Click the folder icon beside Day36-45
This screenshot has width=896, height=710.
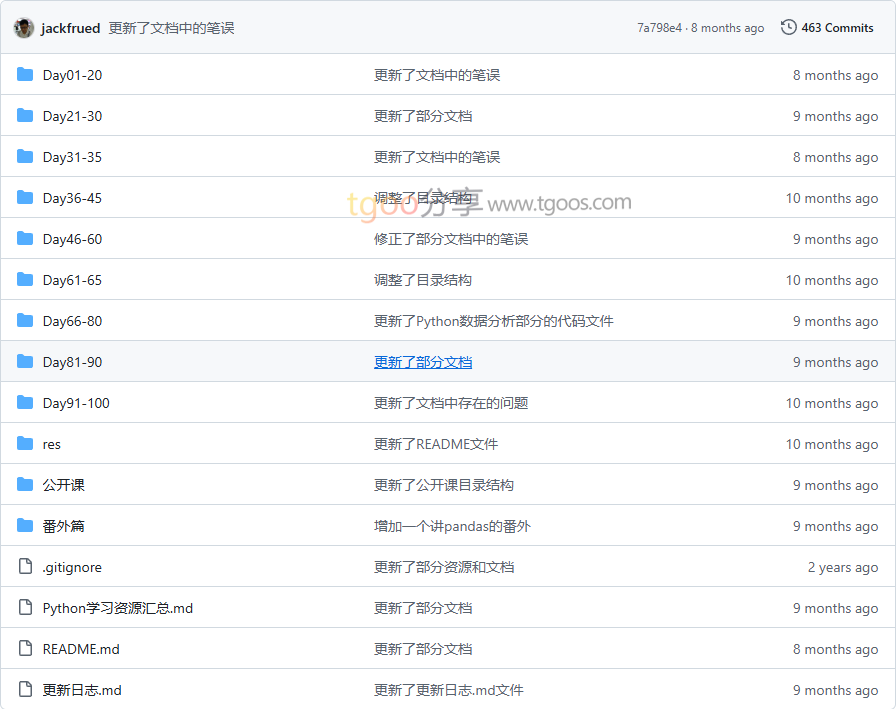[25, 198]
